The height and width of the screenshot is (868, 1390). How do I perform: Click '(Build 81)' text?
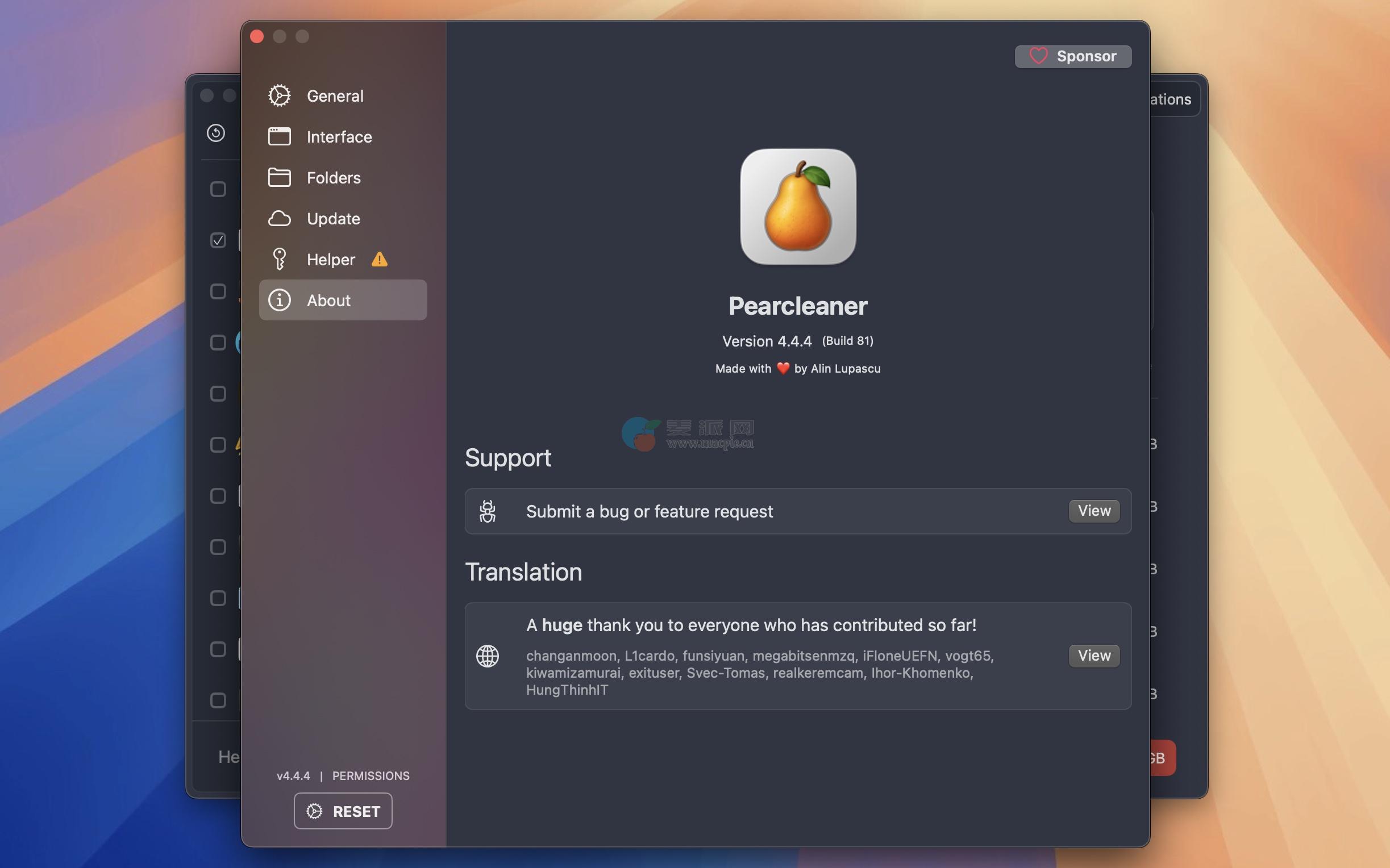(x=847, y=341)
